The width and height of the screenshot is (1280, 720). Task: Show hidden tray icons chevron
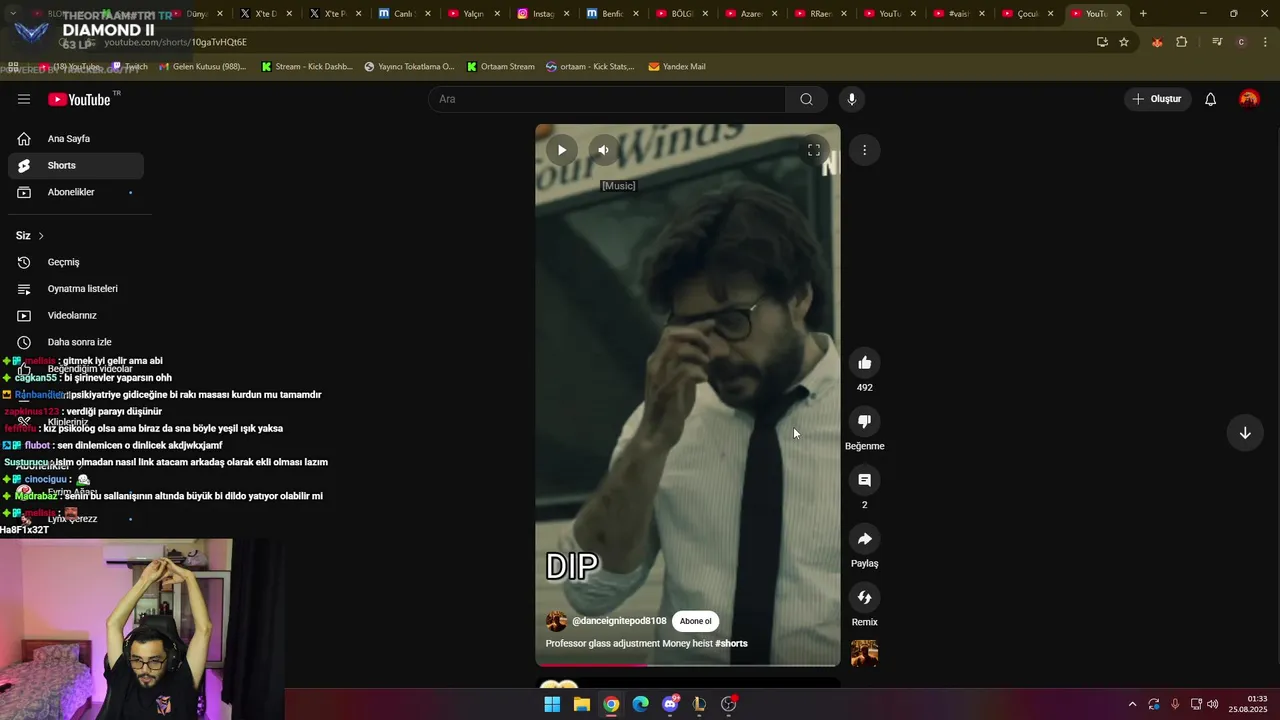(x=1132, y=704)
